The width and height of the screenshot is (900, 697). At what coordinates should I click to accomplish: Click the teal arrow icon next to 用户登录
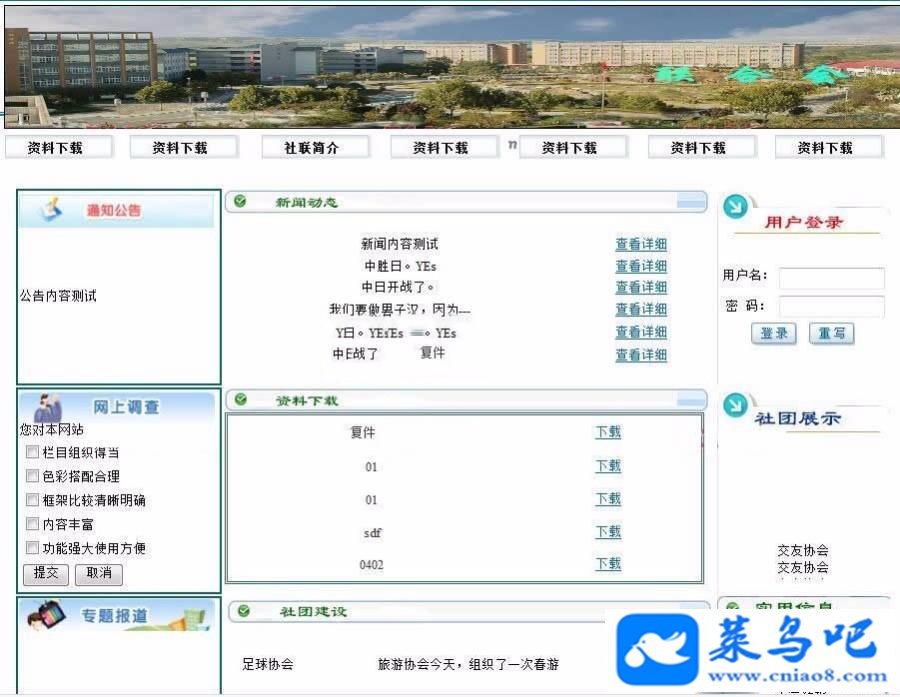735,207
